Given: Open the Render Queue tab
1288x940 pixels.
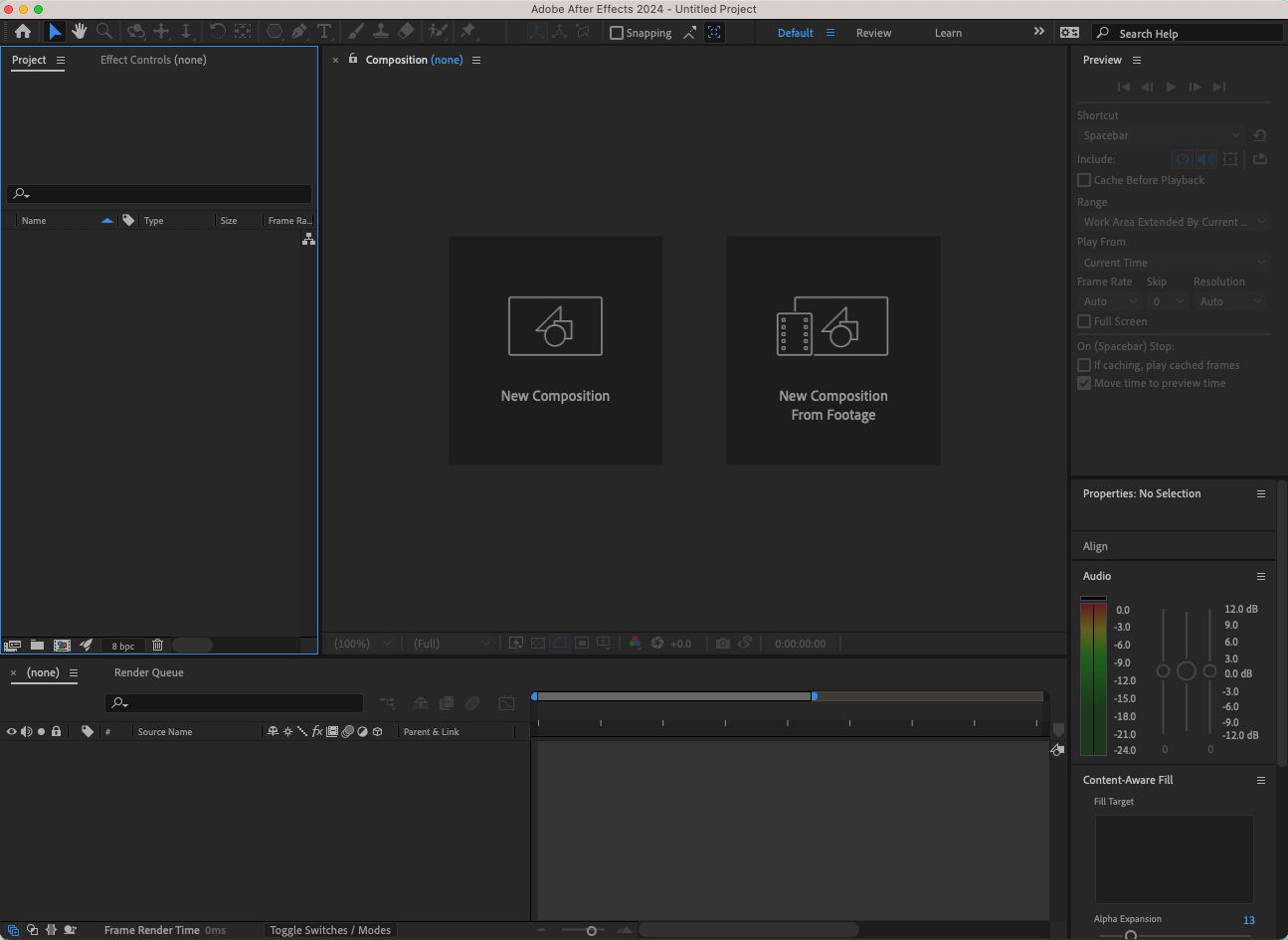Looking at the screenshot, I should (148, 672).
